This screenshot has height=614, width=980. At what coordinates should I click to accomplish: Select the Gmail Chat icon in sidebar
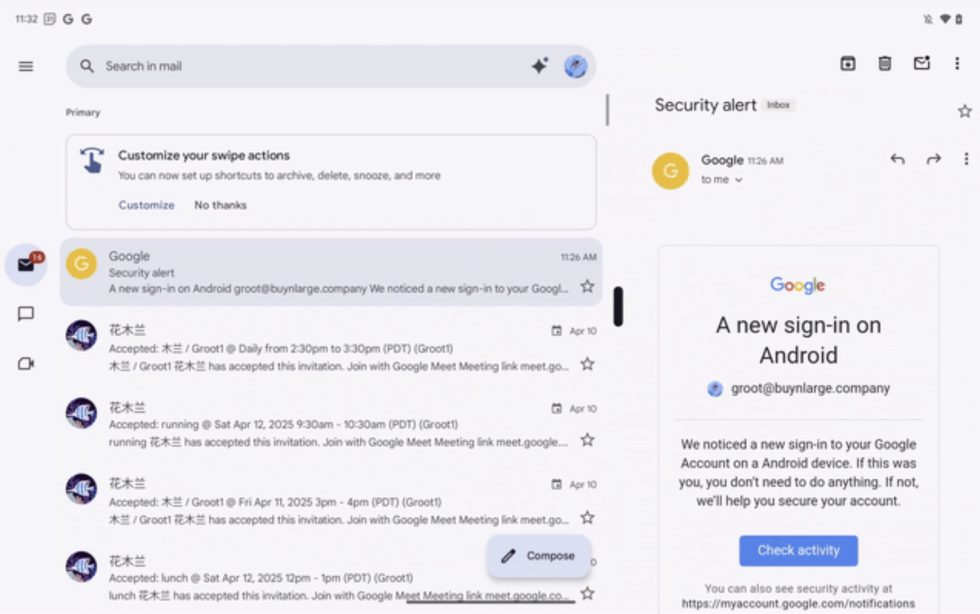[26, 313]
